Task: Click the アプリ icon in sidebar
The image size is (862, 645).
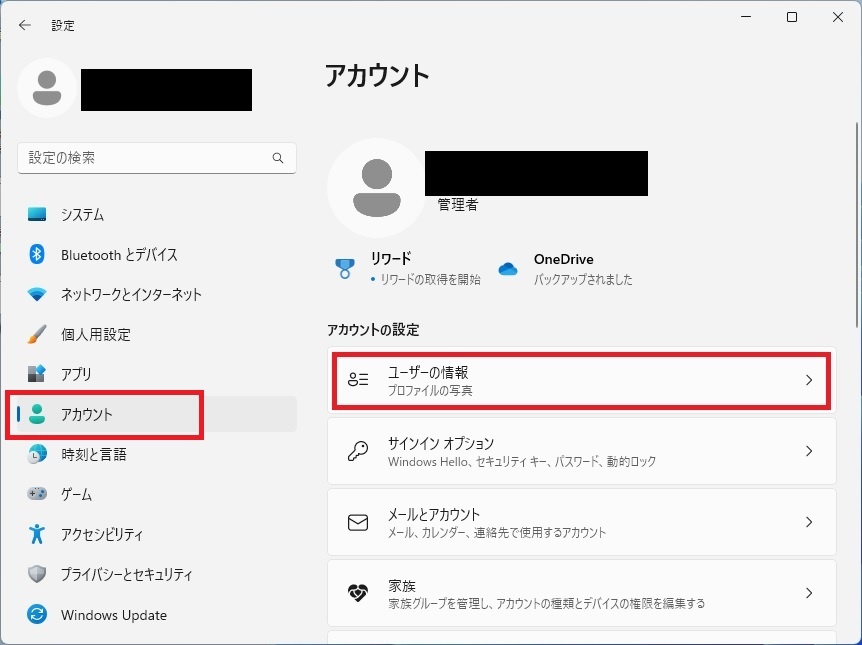Action: (37, 373)
